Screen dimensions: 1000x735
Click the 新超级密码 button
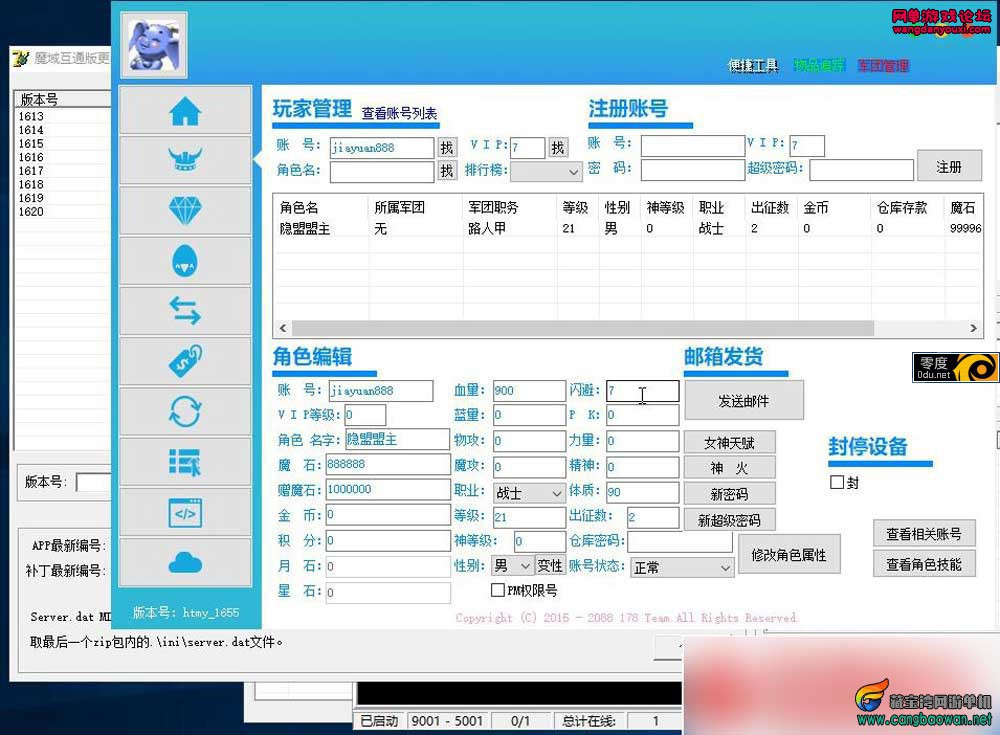(730, 520)
